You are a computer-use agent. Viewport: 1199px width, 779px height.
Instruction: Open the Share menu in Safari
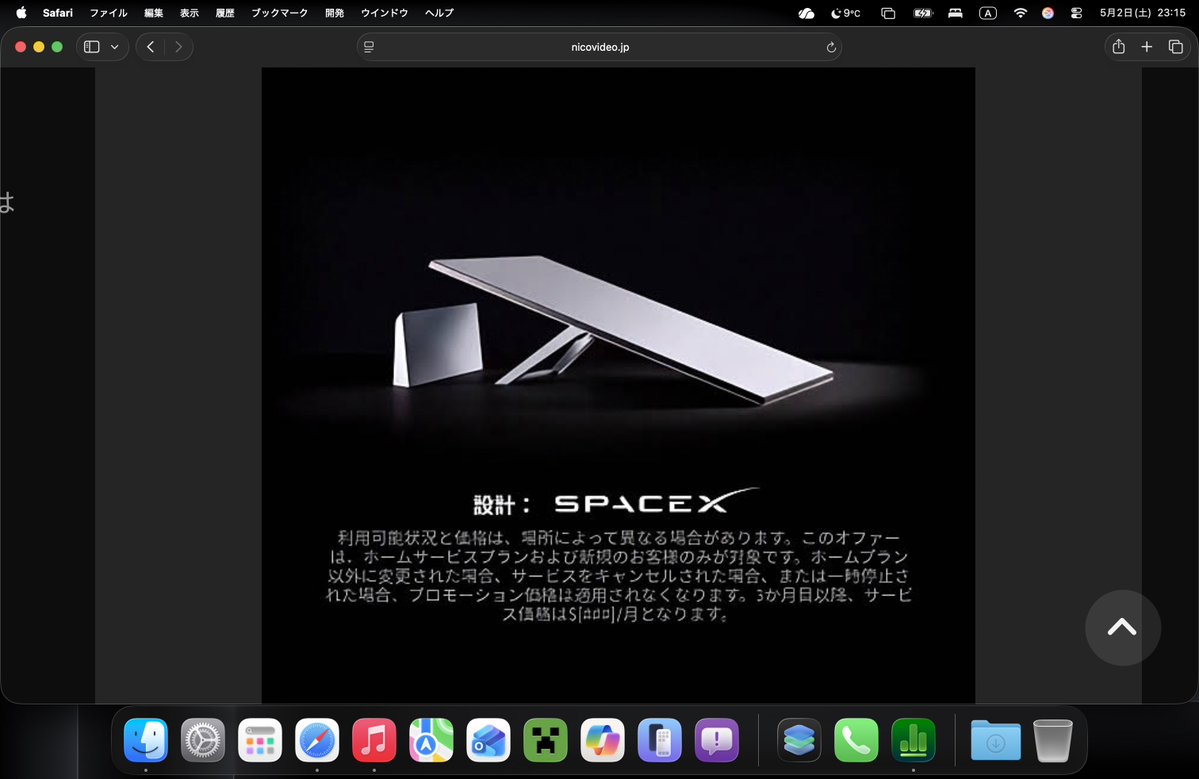pyautogui.click(x=1119, y=47)
